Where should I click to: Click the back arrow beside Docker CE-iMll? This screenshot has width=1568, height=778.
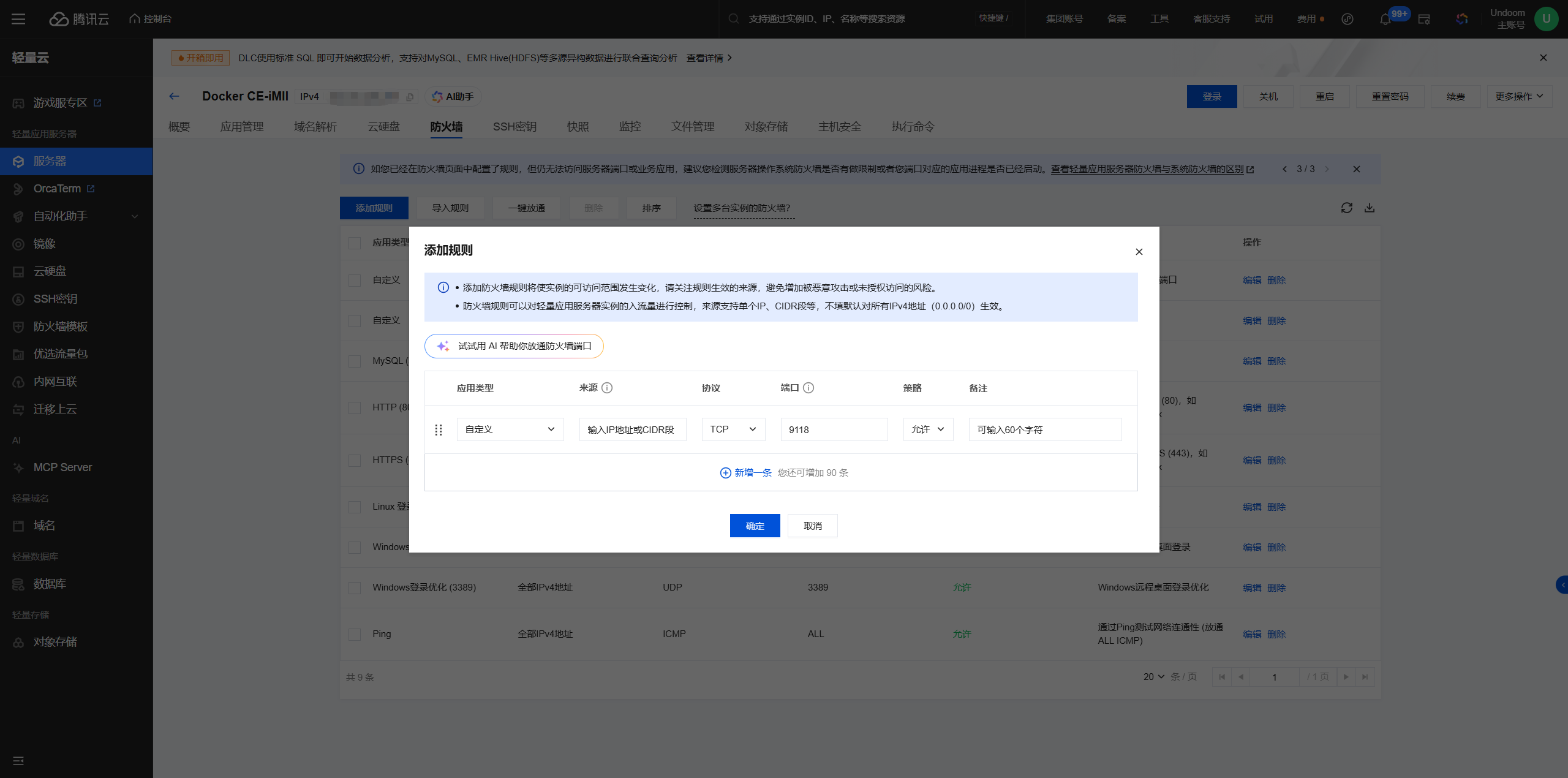point(175,96)
